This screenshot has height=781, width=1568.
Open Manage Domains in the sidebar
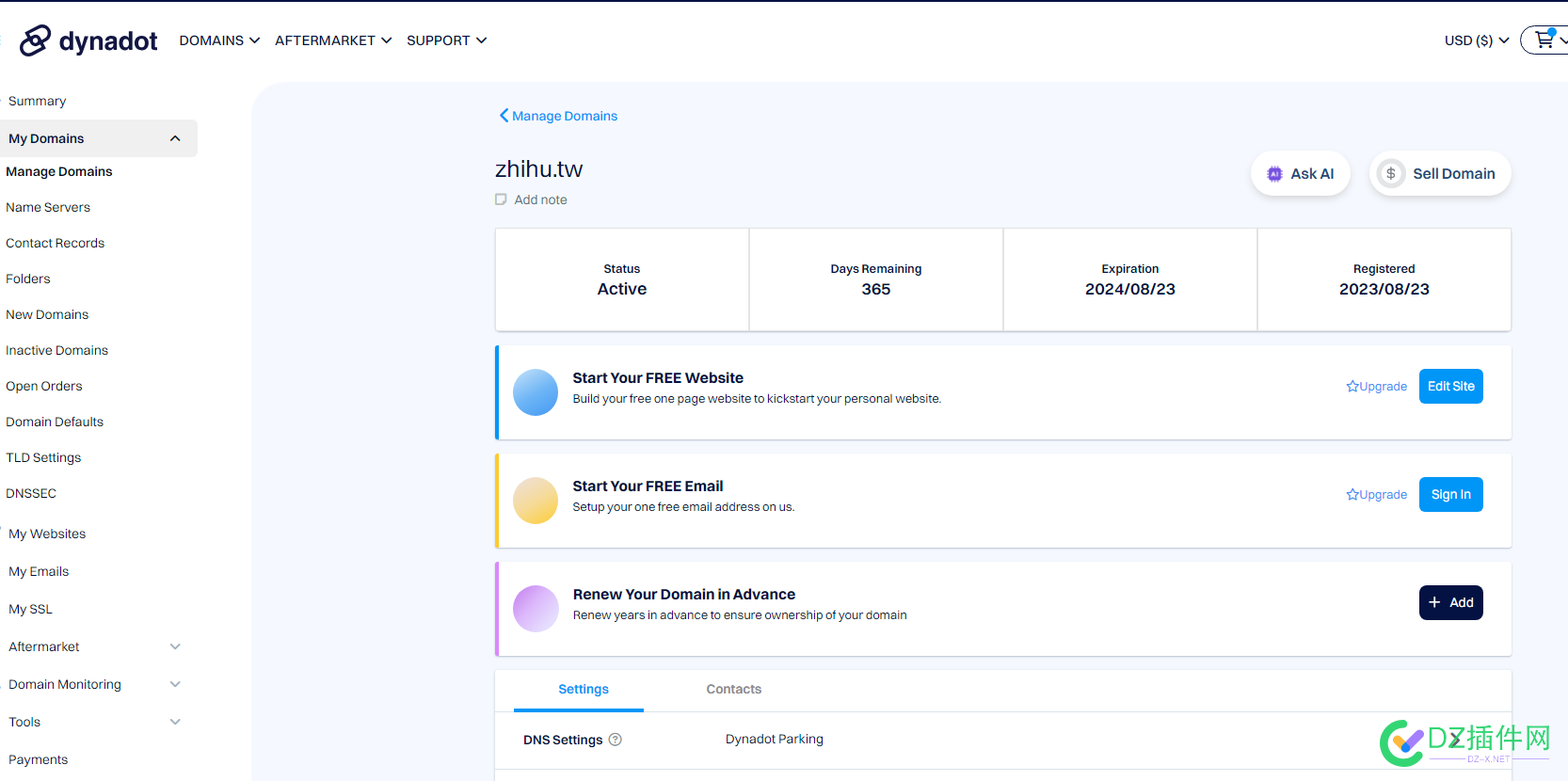pyautogui.click(x=59, y=171)
